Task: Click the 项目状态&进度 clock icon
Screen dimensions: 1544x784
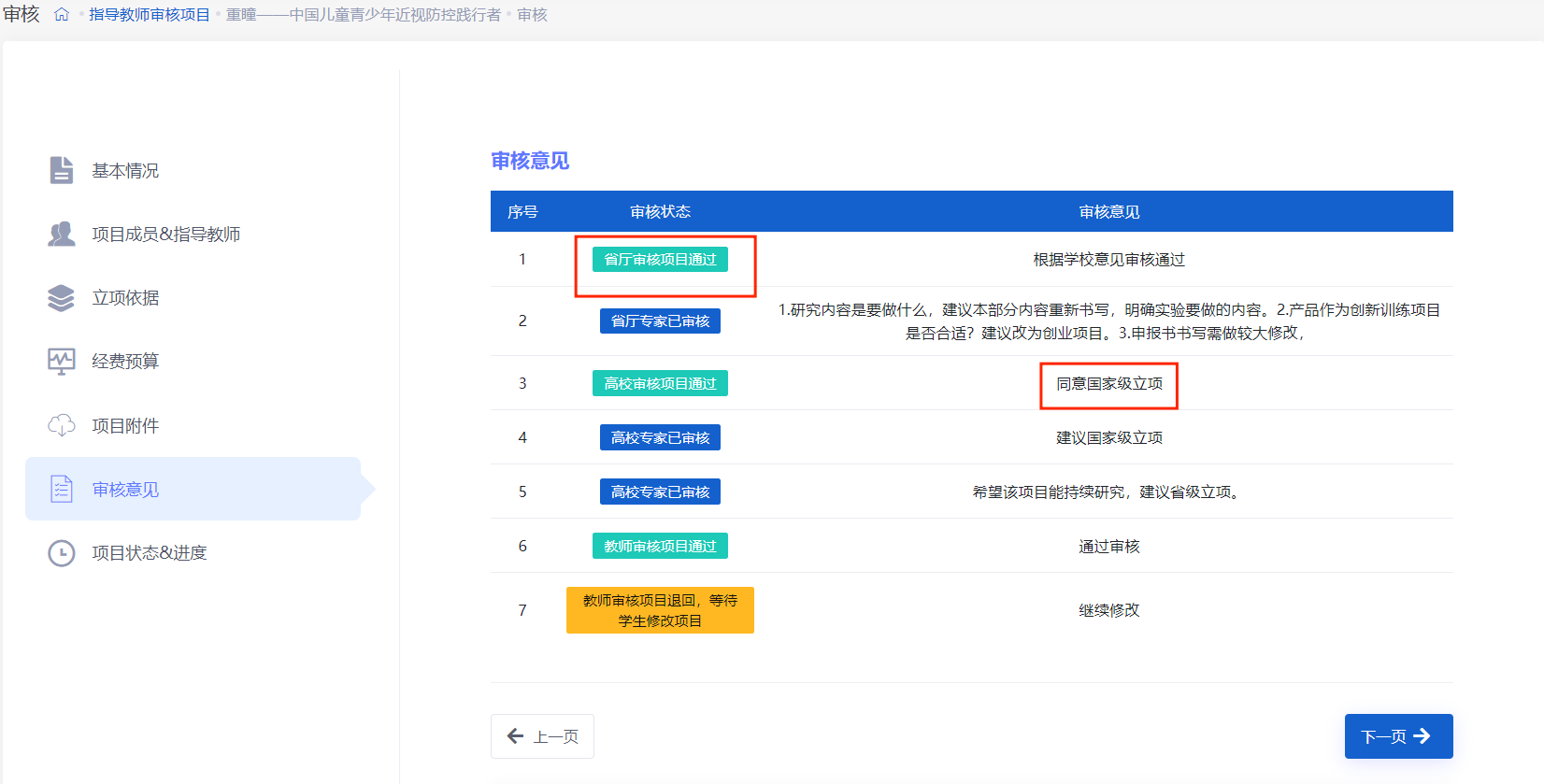Action: point(62,553)
